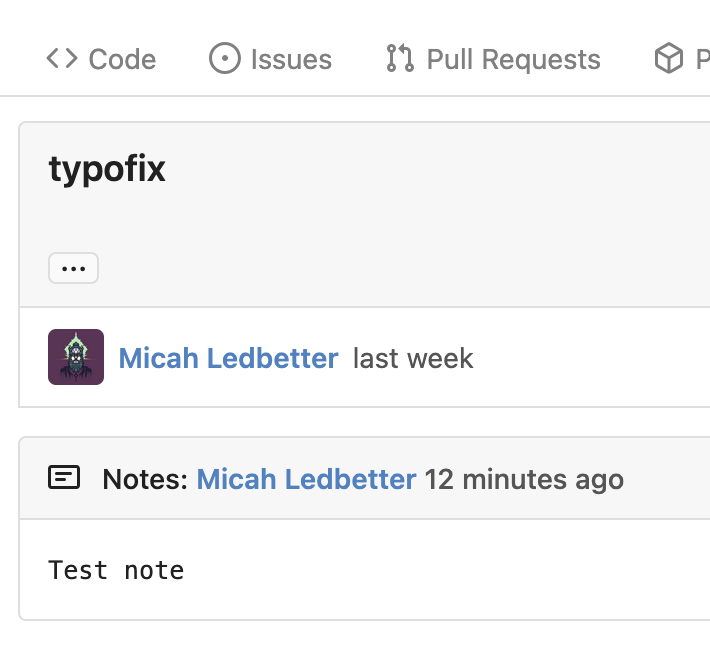Click the "Notes:" label

(x=145, y=480)
